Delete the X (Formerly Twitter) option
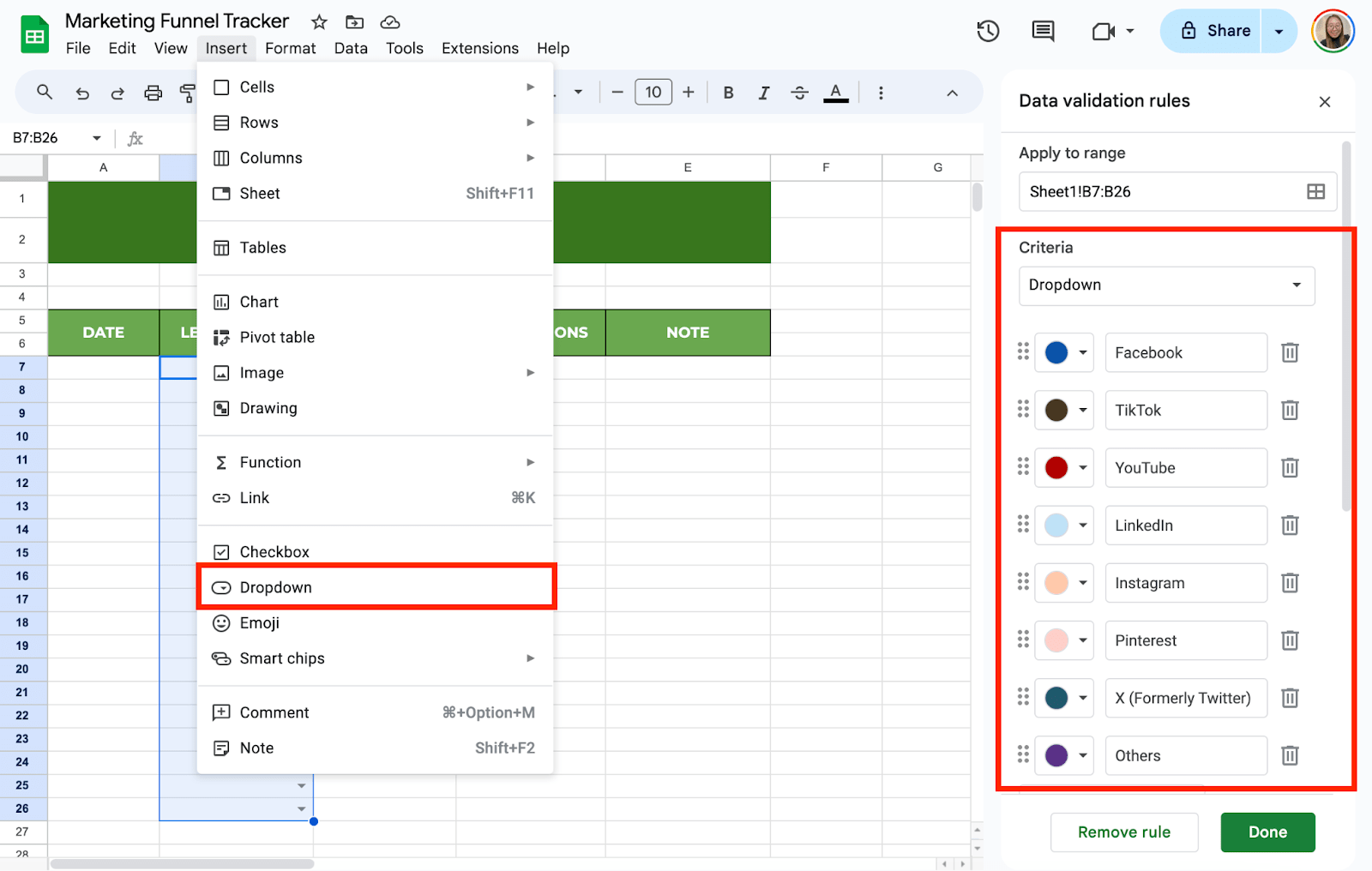This screenshot has width=1372, height=871. coord(1290,698)
